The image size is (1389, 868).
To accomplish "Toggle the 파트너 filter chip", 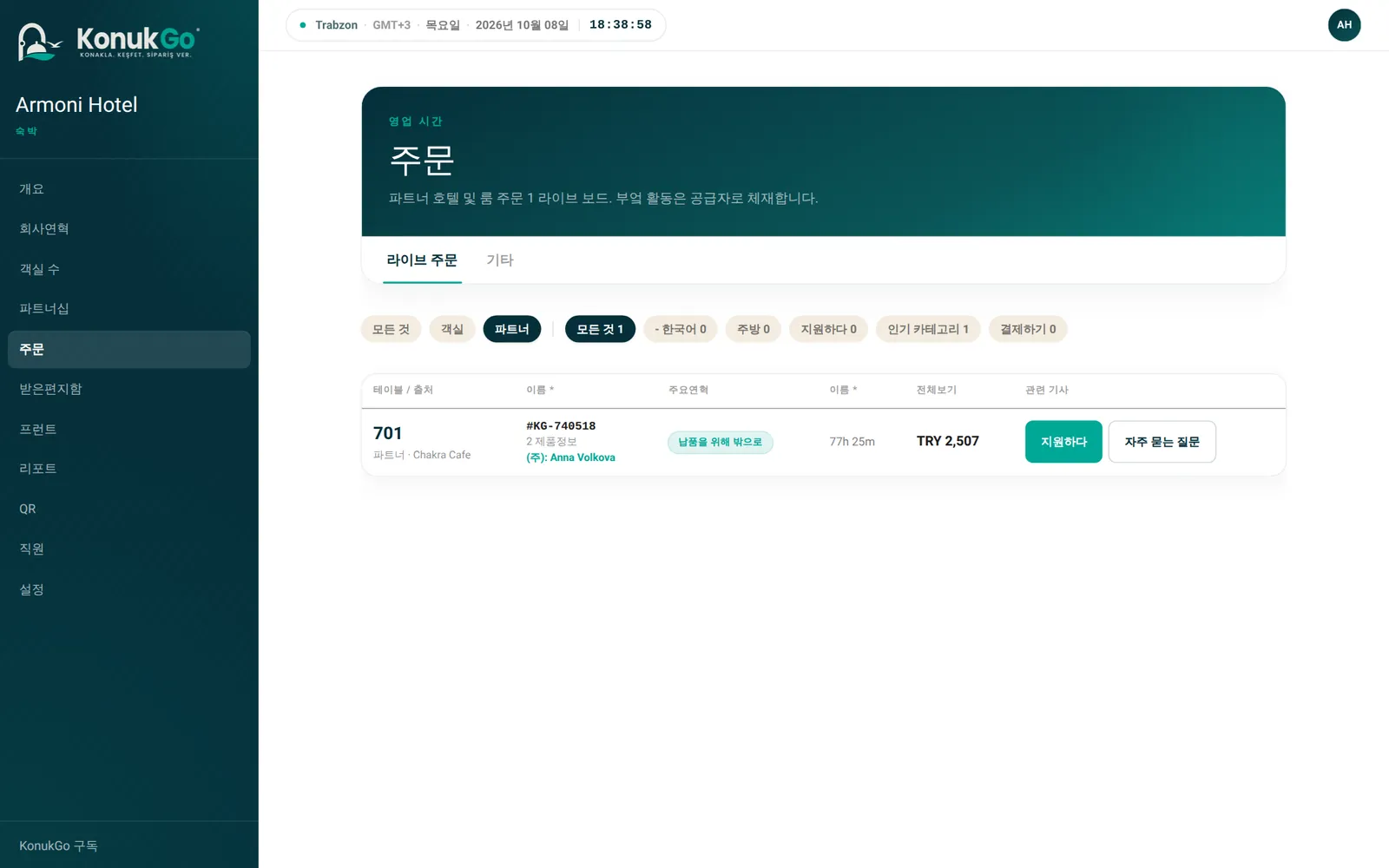I will point(512,329).
